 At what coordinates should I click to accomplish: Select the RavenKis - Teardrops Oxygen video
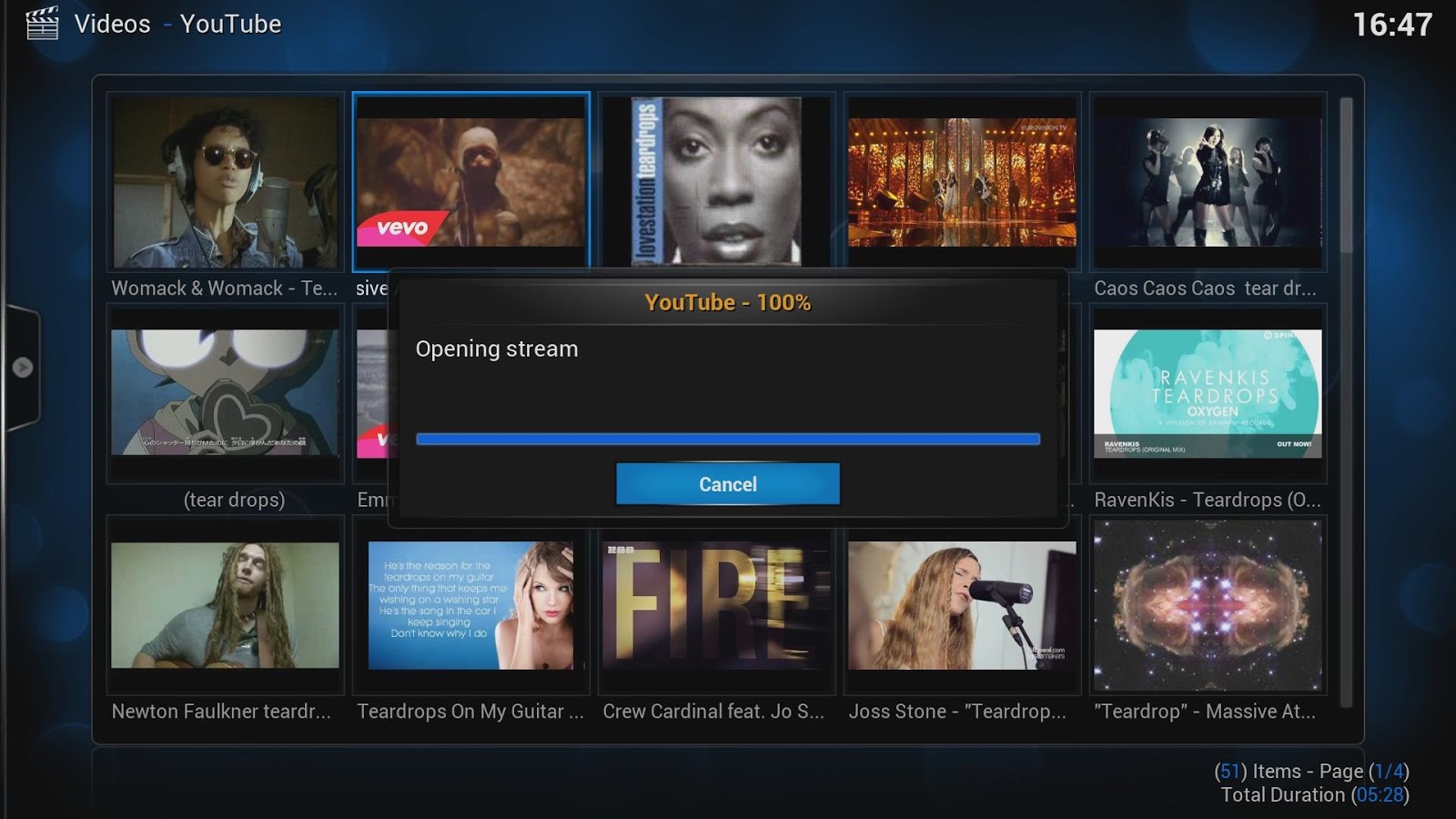click(x=1207, y=393)
